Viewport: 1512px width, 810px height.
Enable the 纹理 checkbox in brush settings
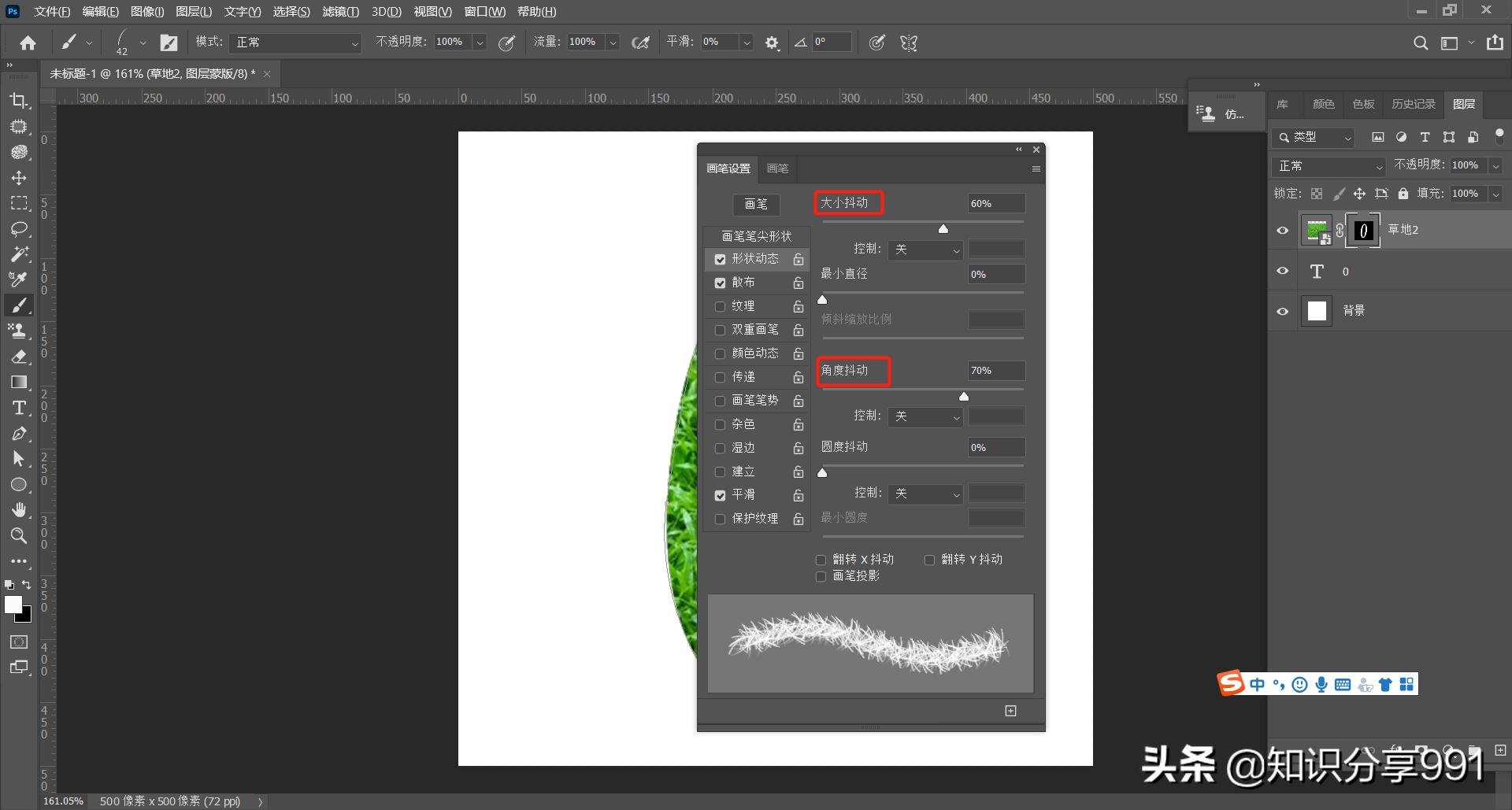tap(720, 306)
